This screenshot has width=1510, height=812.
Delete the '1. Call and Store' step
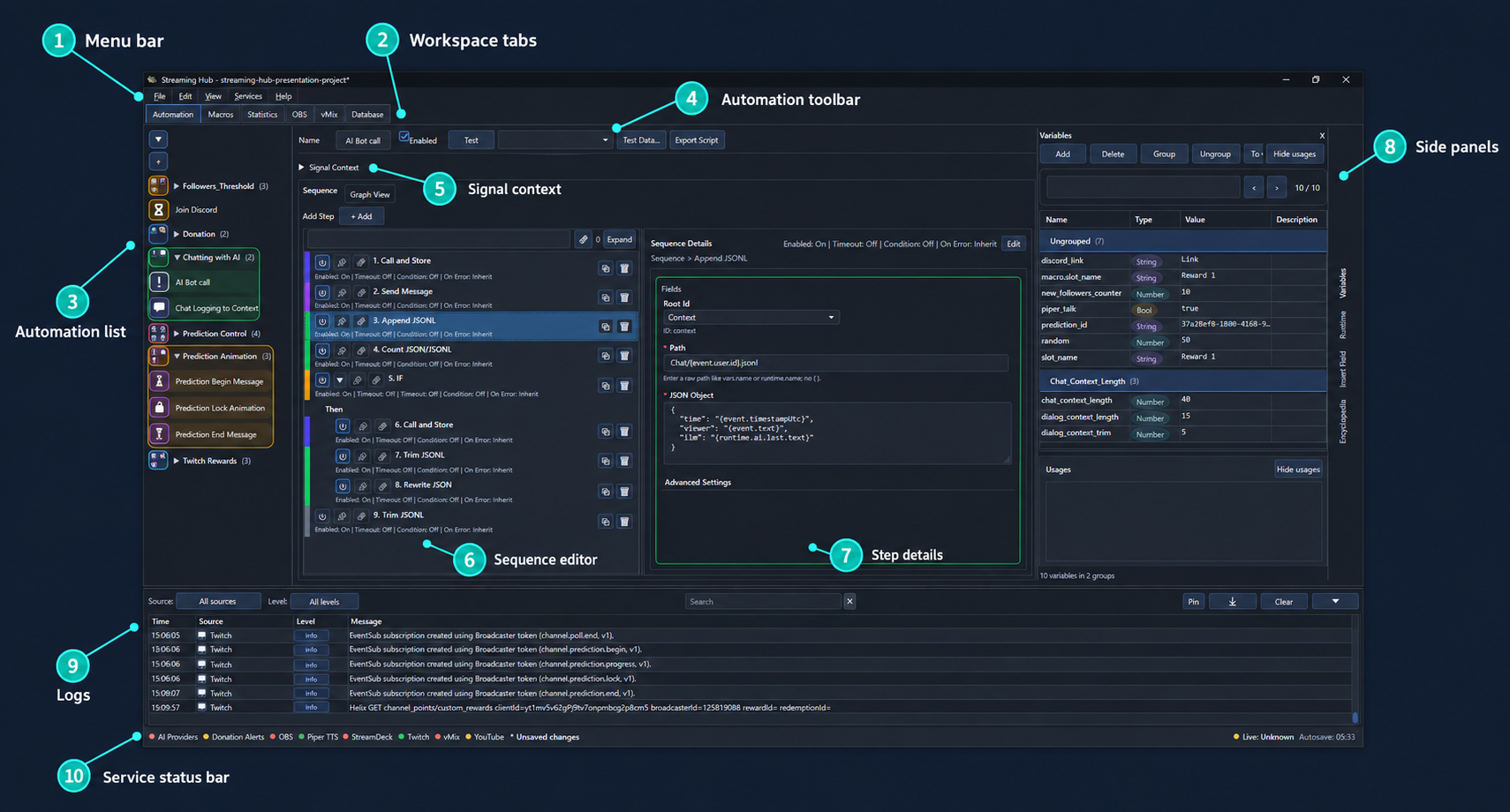click(624, 268)
